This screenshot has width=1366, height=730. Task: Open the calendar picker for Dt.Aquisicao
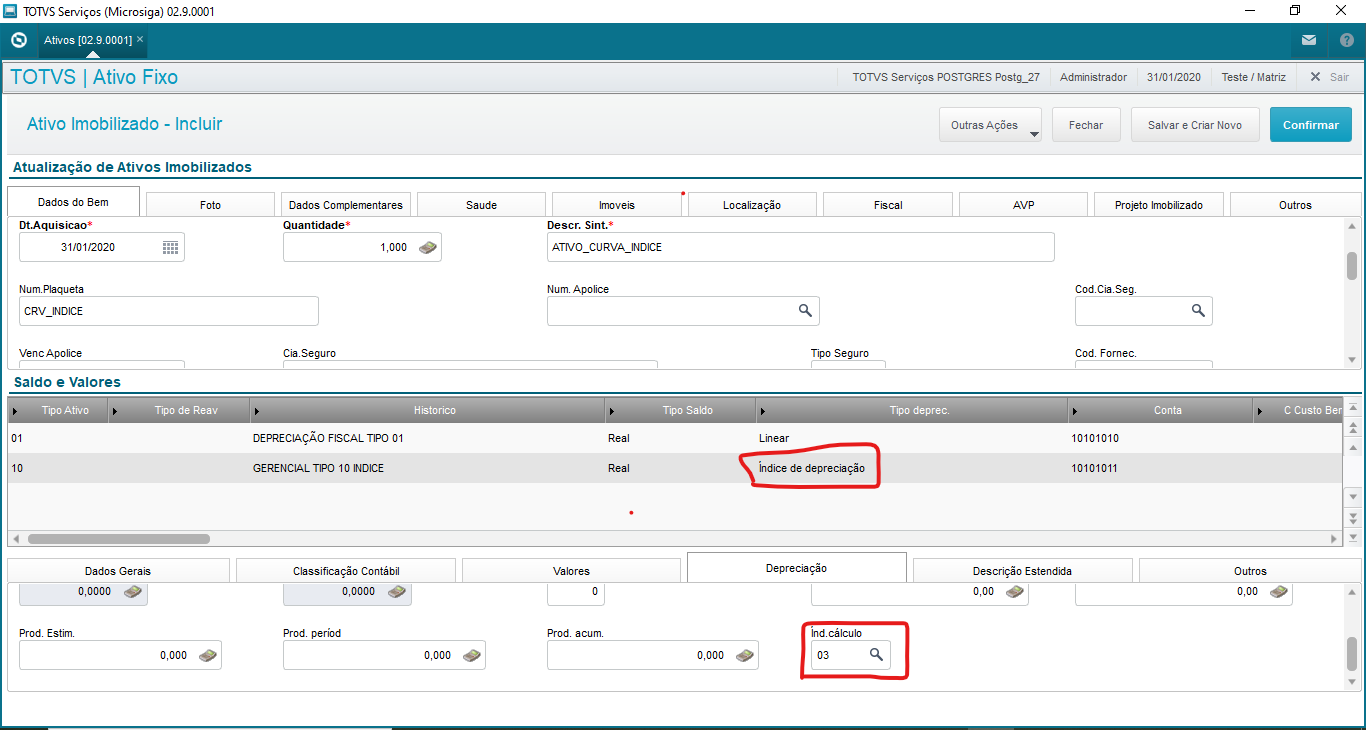pos(171,247)
